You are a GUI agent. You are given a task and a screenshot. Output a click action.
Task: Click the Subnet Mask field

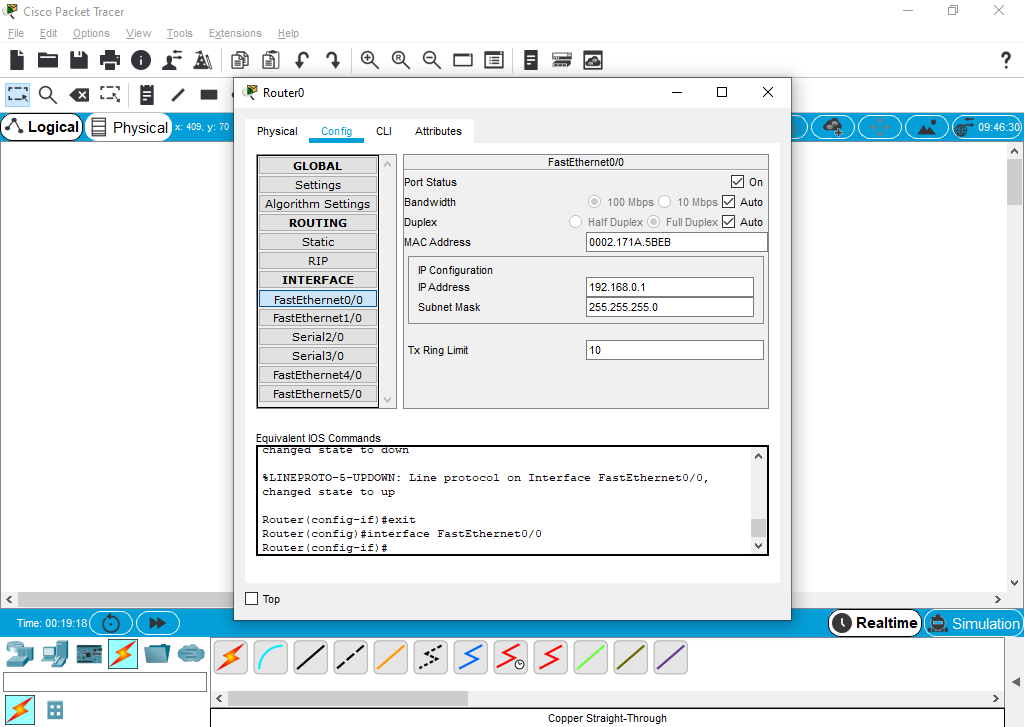tap(669, 307)
